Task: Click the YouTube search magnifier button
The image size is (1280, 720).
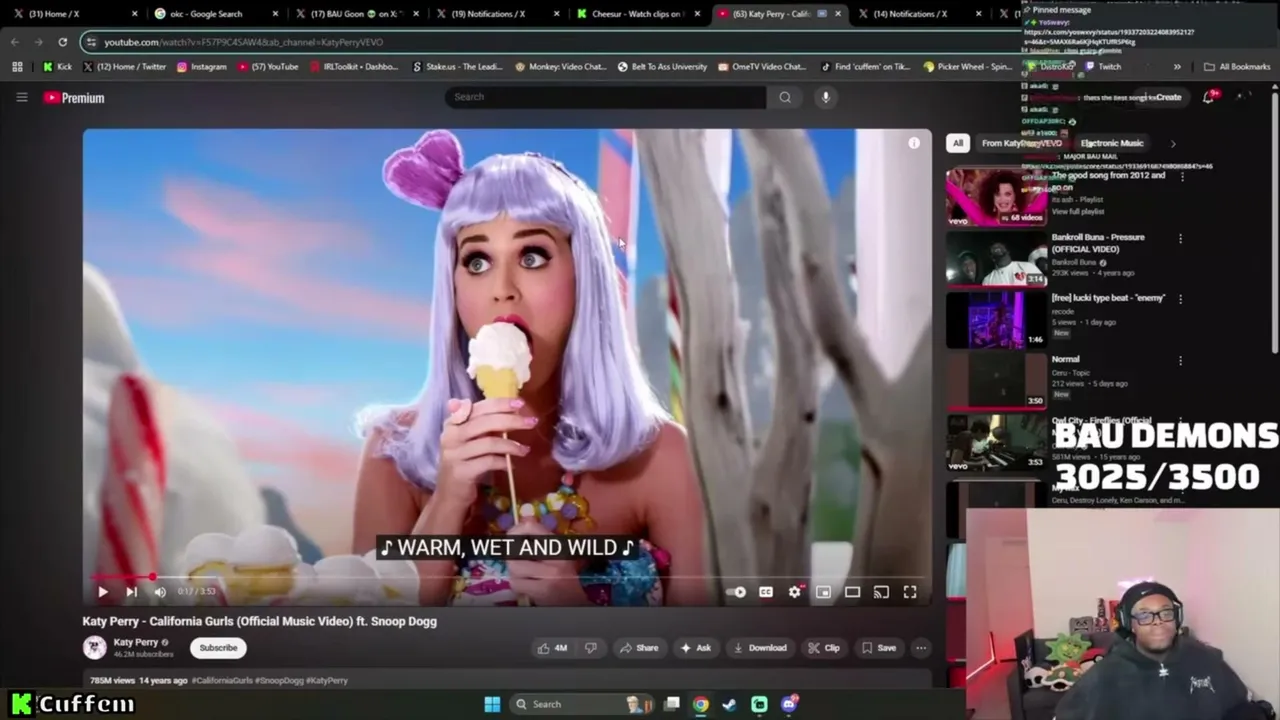Action: 785,97
